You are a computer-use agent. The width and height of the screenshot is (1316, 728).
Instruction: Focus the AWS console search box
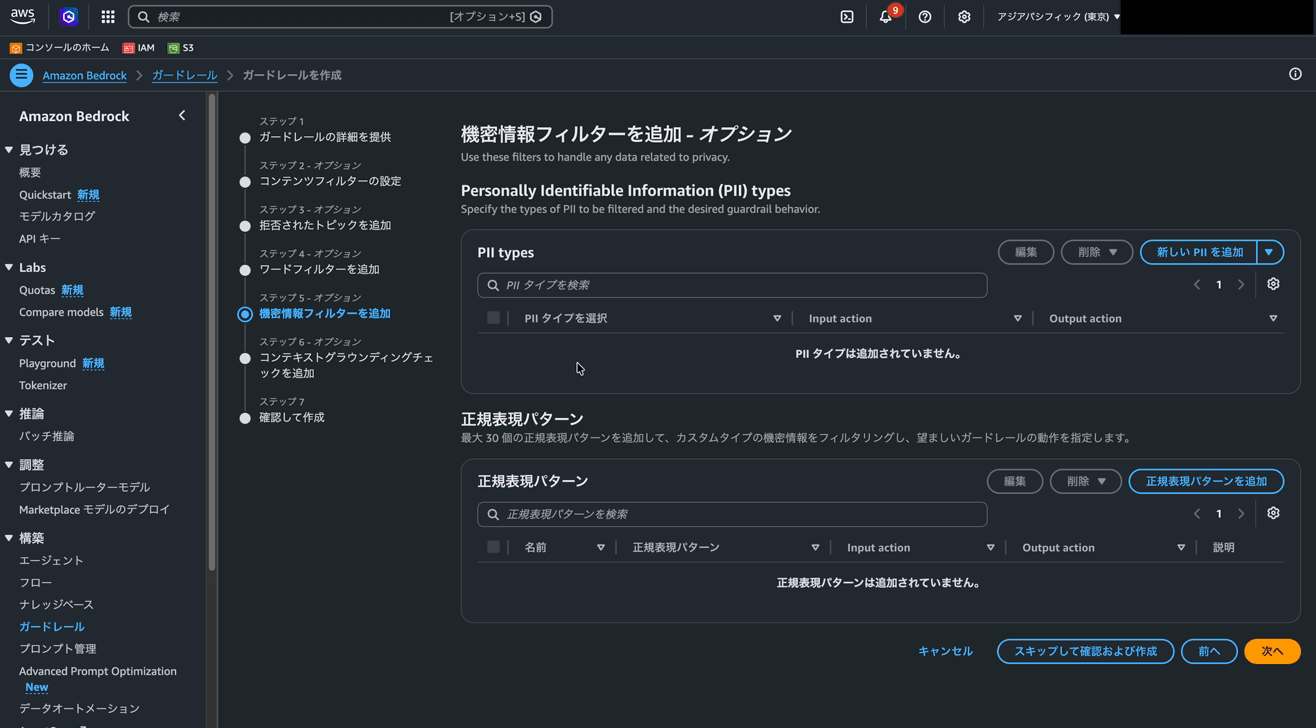(340, 16)
